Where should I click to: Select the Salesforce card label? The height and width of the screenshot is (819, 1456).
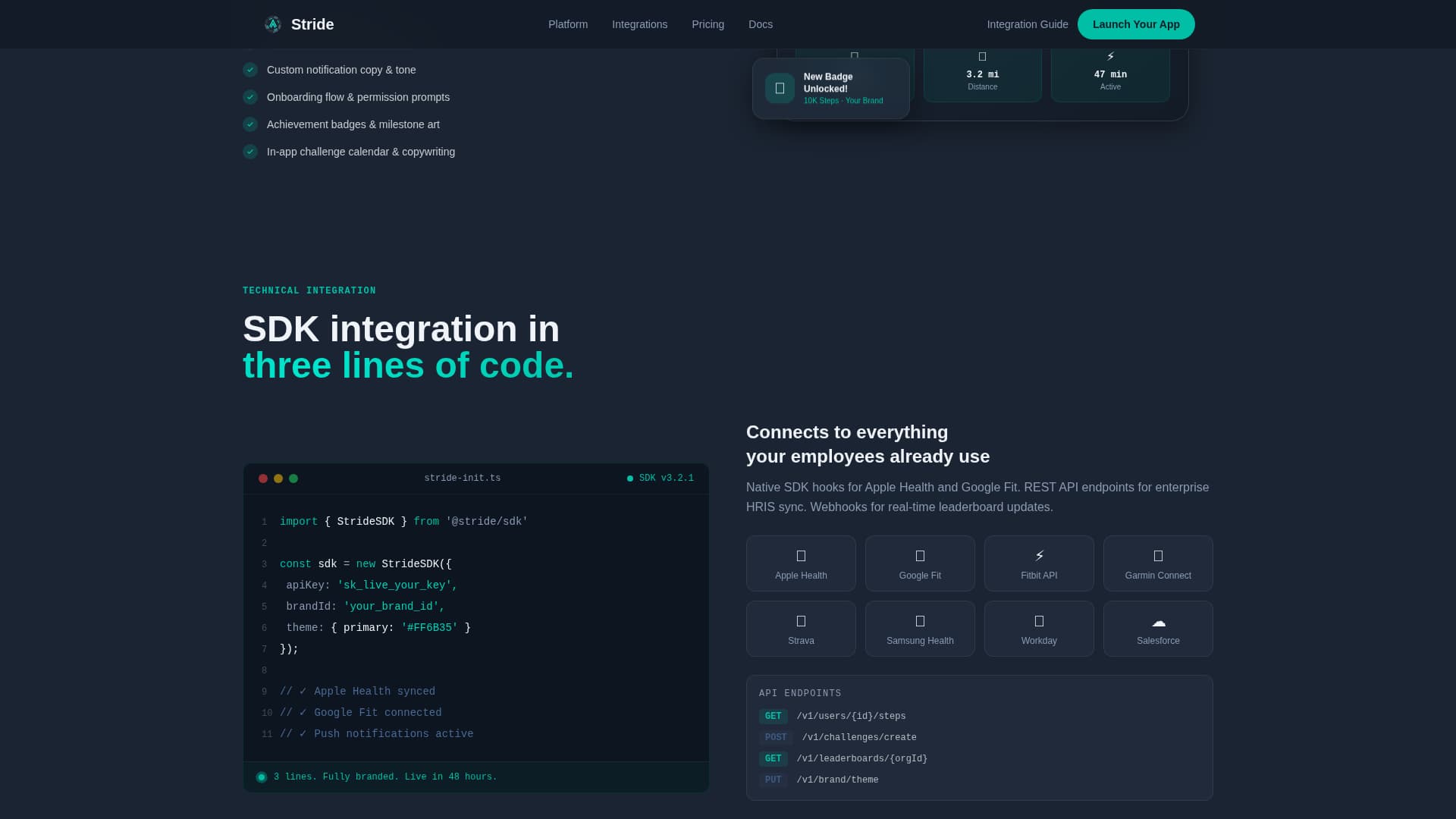1158,641
